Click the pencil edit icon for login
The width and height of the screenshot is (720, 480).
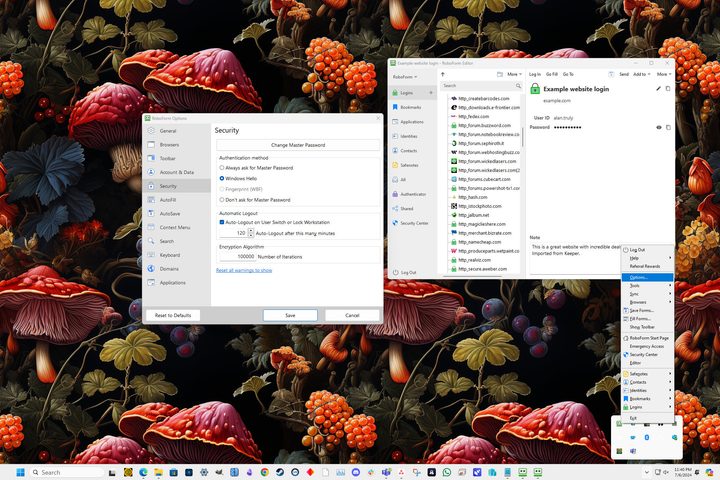(x=658, y=89)
